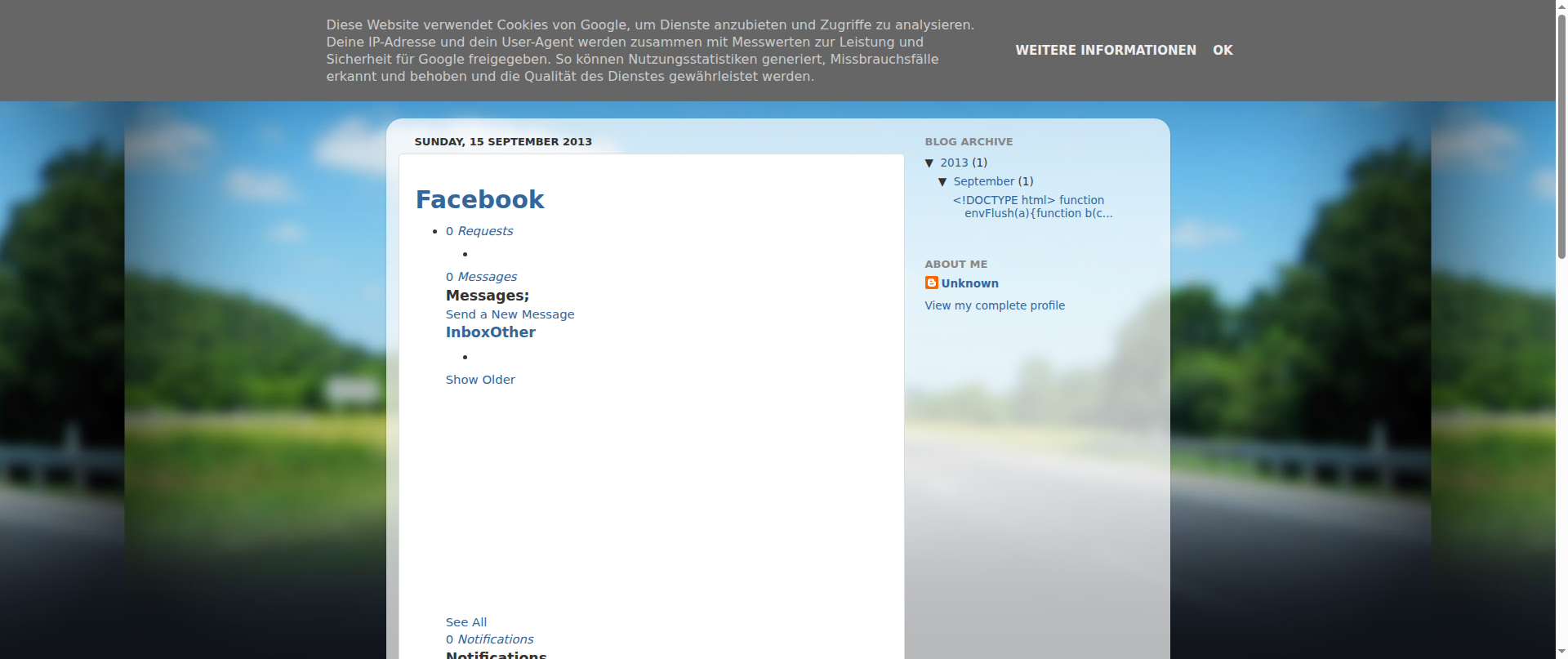Open the Unknown author profile
Image resolution: width=1568 pixels, height=659 pixels.
pyautogui.click(x=969, y=283)
